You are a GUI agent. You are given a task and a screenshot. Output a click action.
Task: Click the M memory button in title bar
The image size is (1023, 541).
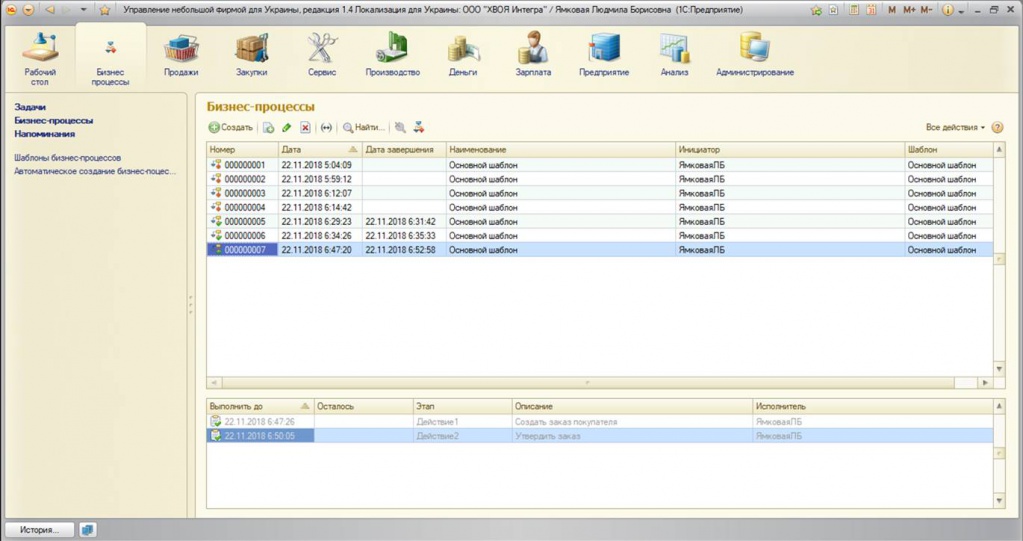892,10
